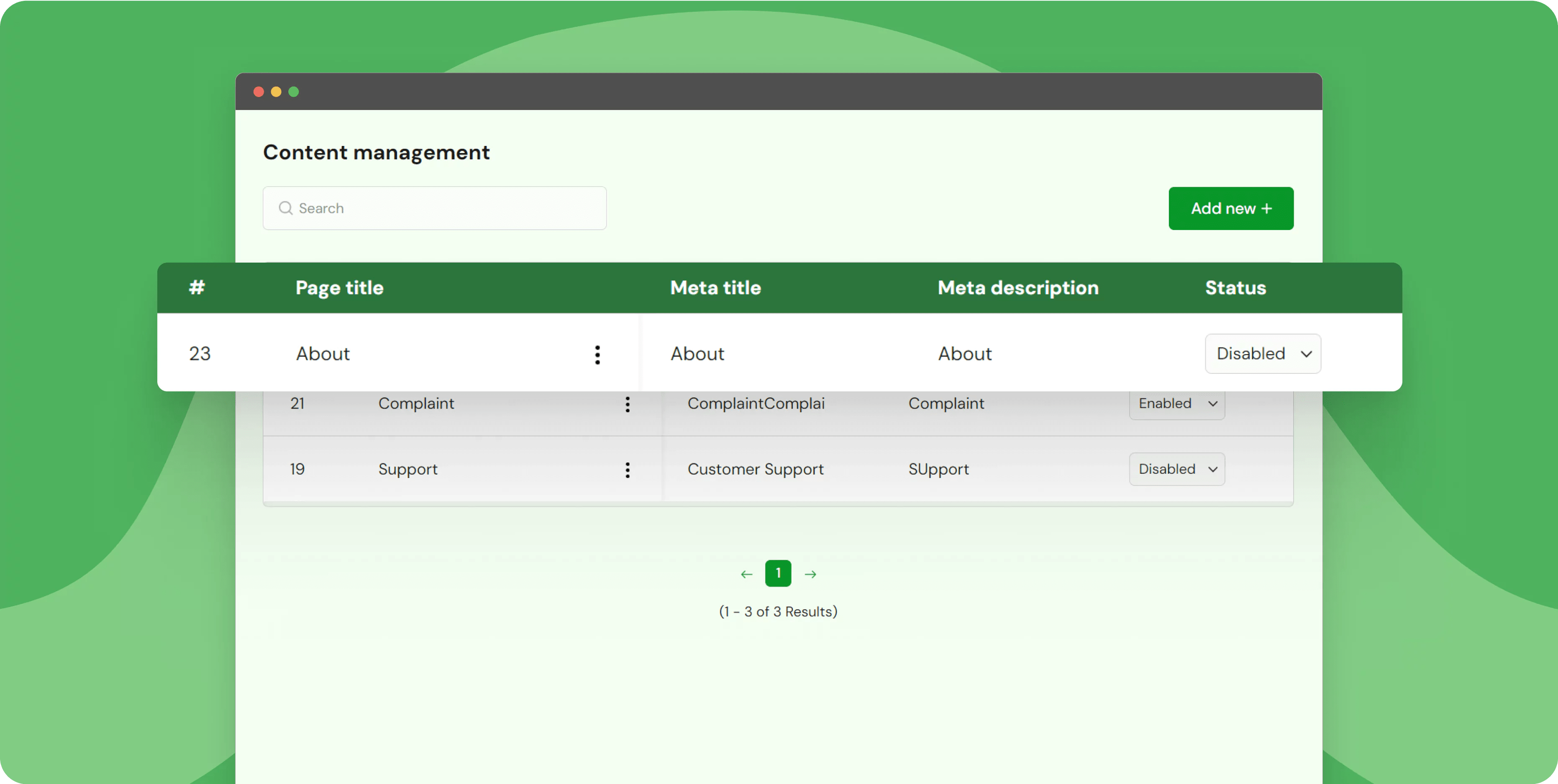Open the three-dot menu for Support row
This screenshot has height=784, width=1558.
tap(627, 470)
